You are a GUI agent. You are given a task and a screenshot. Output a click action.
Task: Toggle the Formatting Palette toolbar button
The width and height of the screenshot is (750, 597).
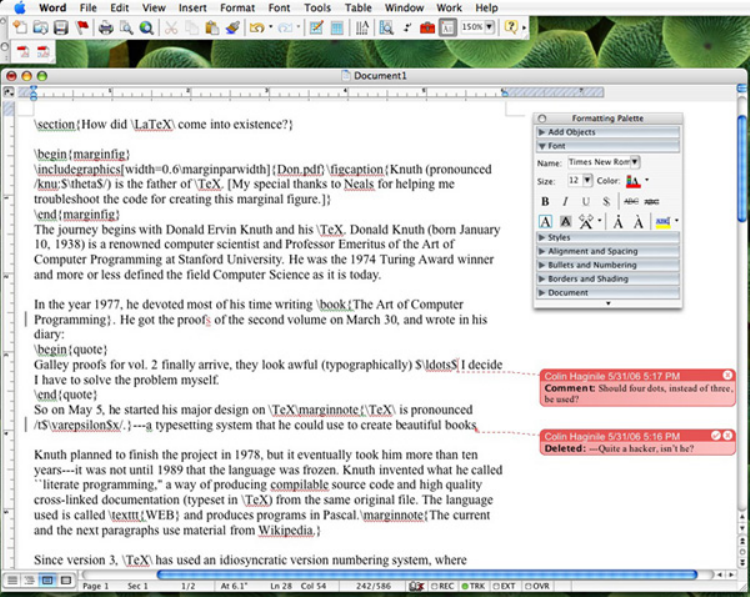448,27
